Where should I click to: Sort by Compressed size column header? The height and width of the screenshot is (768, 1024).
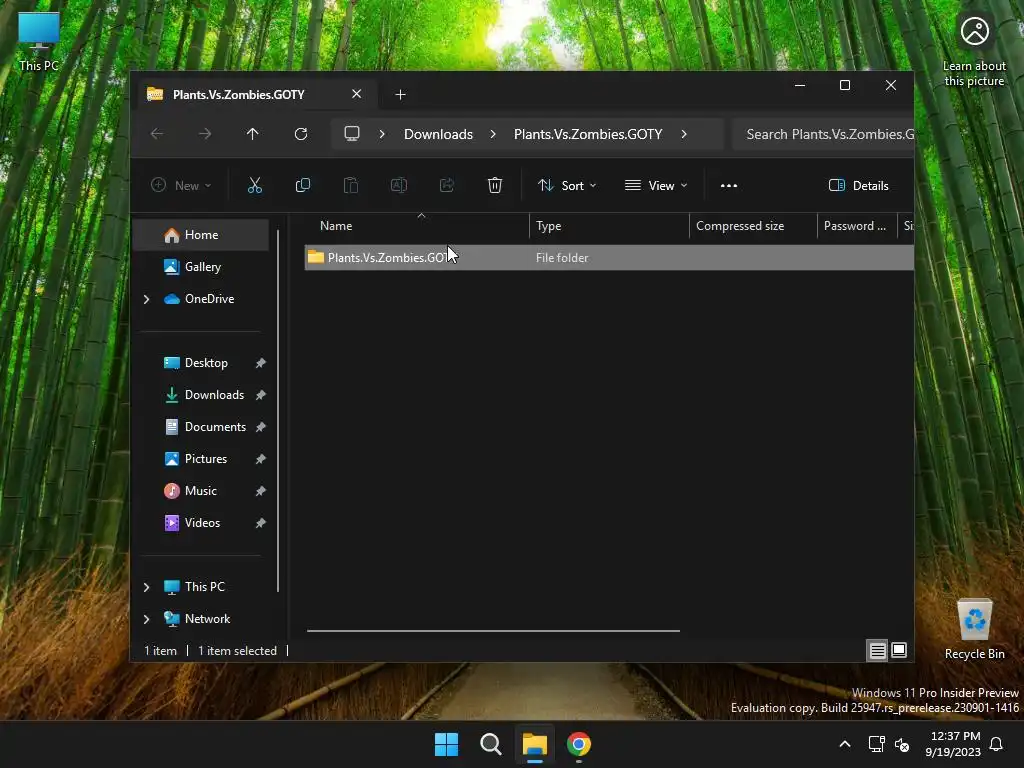(753, 226)
